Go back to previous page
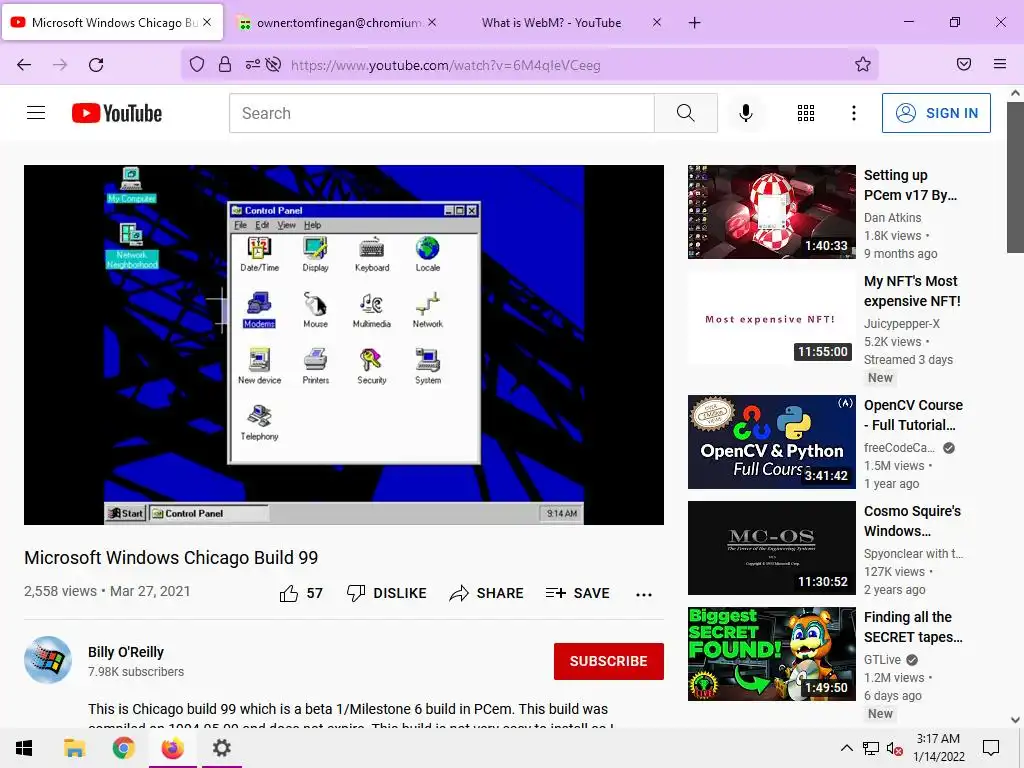This screenshot has height=768, width=1024. (x=24, y=64)
